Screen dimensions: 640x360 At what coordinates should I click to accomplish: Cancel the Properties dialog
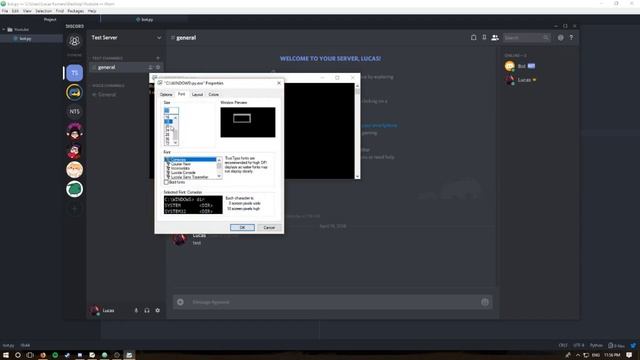269,227
